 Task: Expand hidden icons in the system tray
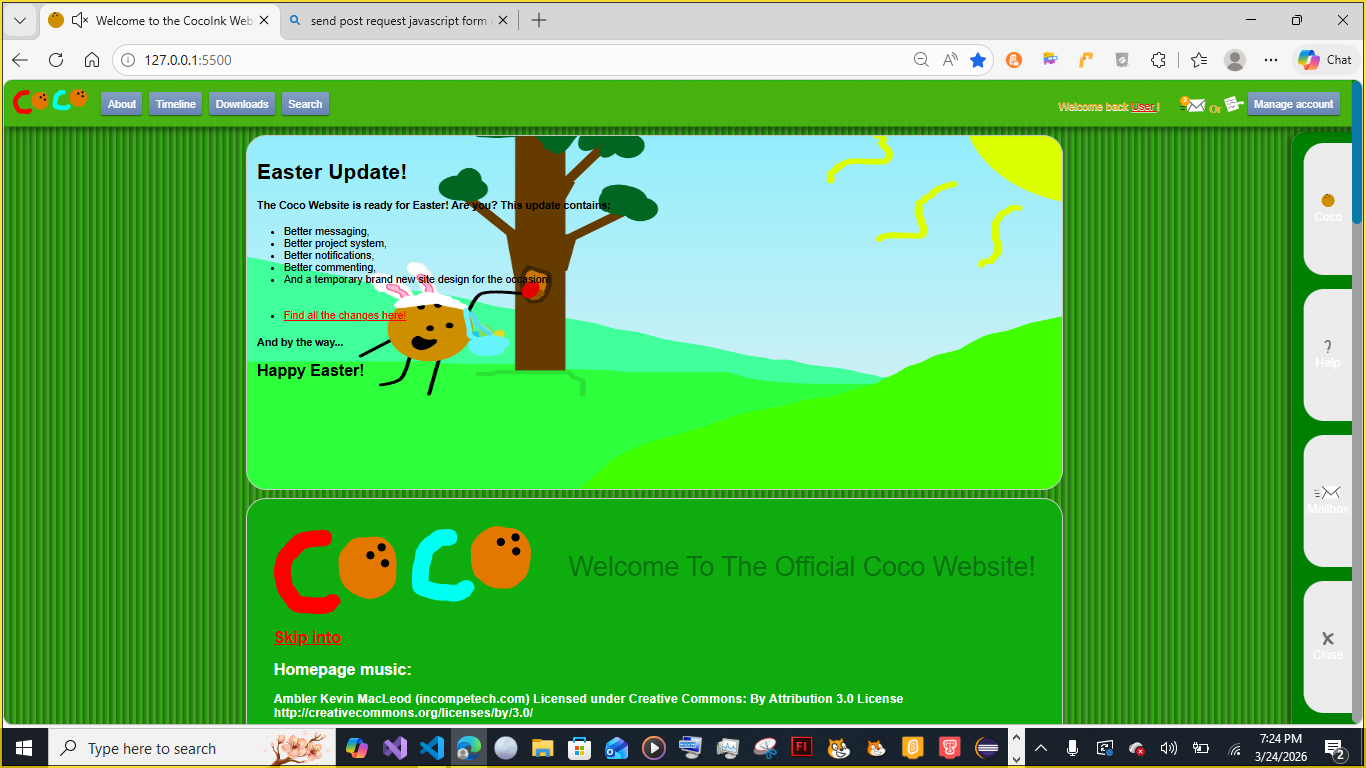(1040, 747)
